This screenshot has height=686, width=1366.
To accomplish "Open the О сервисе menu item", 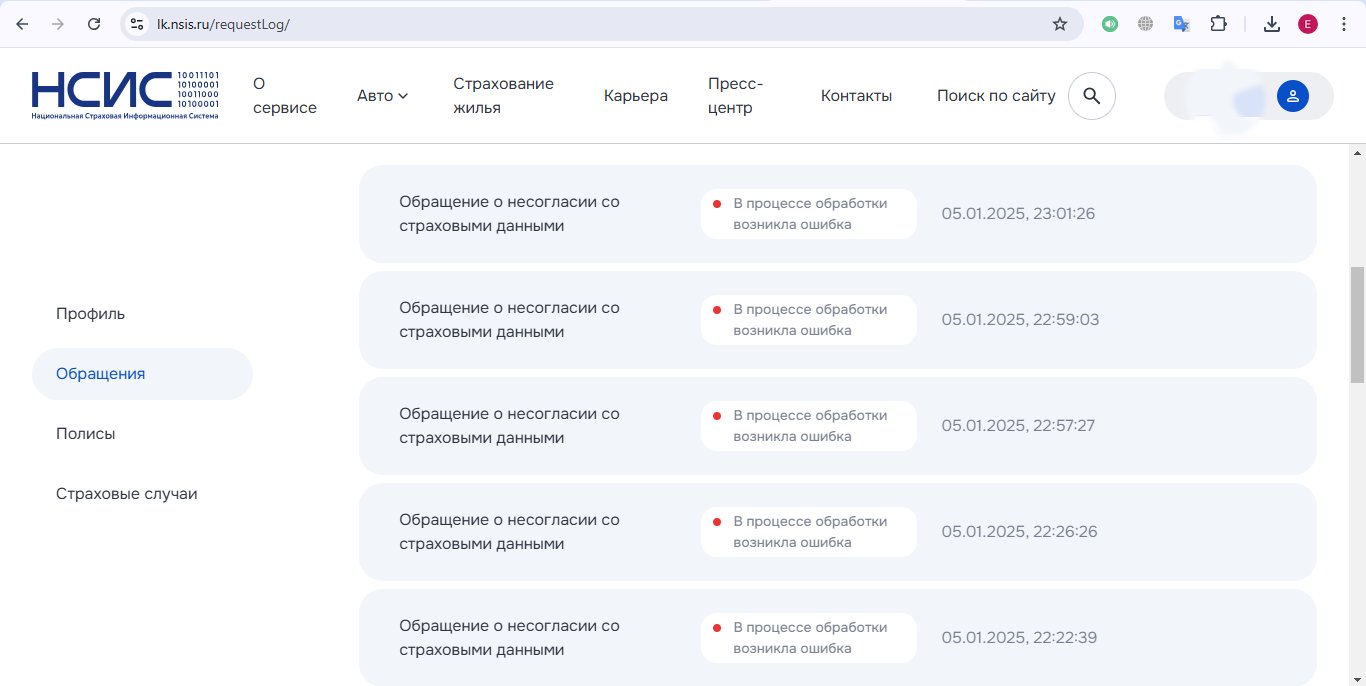I will click(284, 96).
